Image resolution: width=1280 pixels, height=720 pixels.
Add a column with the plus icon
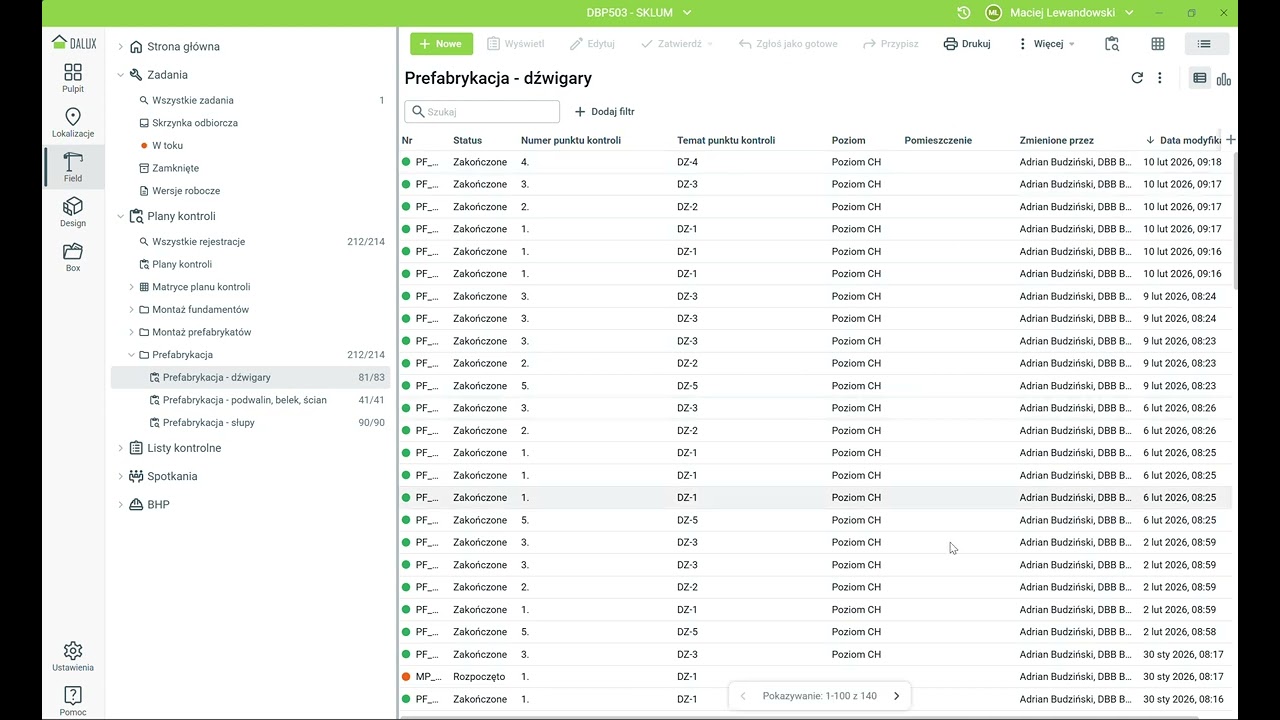tap(1231, 140)
